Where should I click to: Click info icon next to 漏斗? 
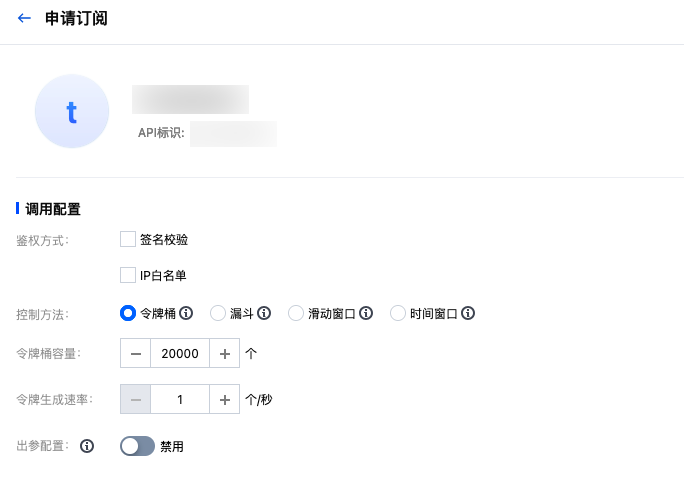point(264,313)
